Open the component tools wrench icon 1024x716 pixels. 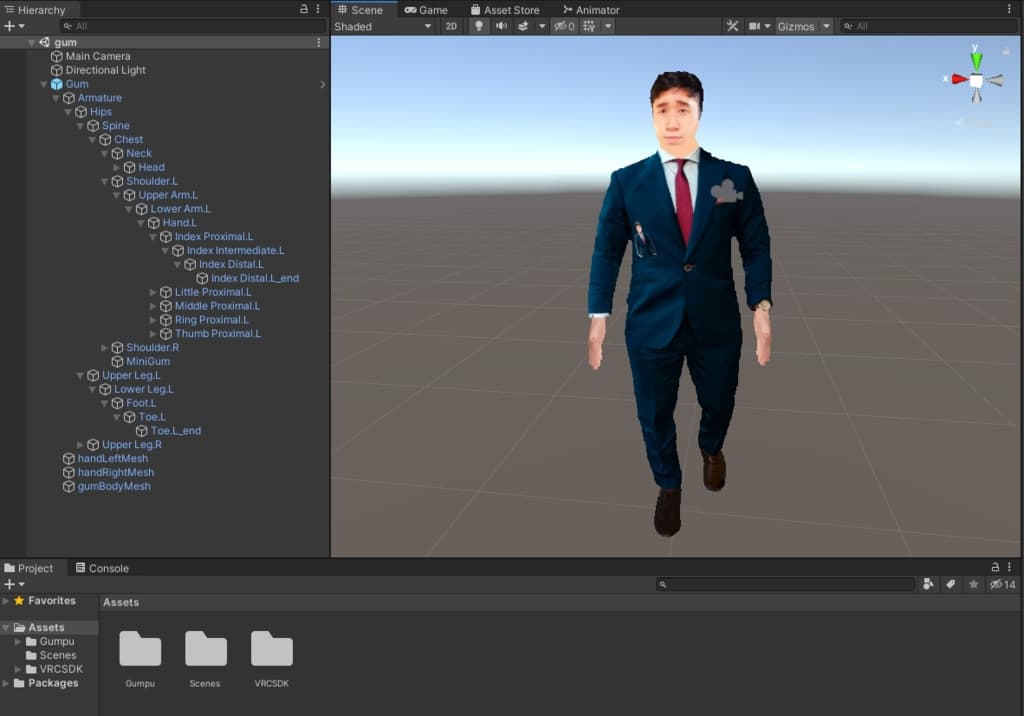[x=732, y=26]
